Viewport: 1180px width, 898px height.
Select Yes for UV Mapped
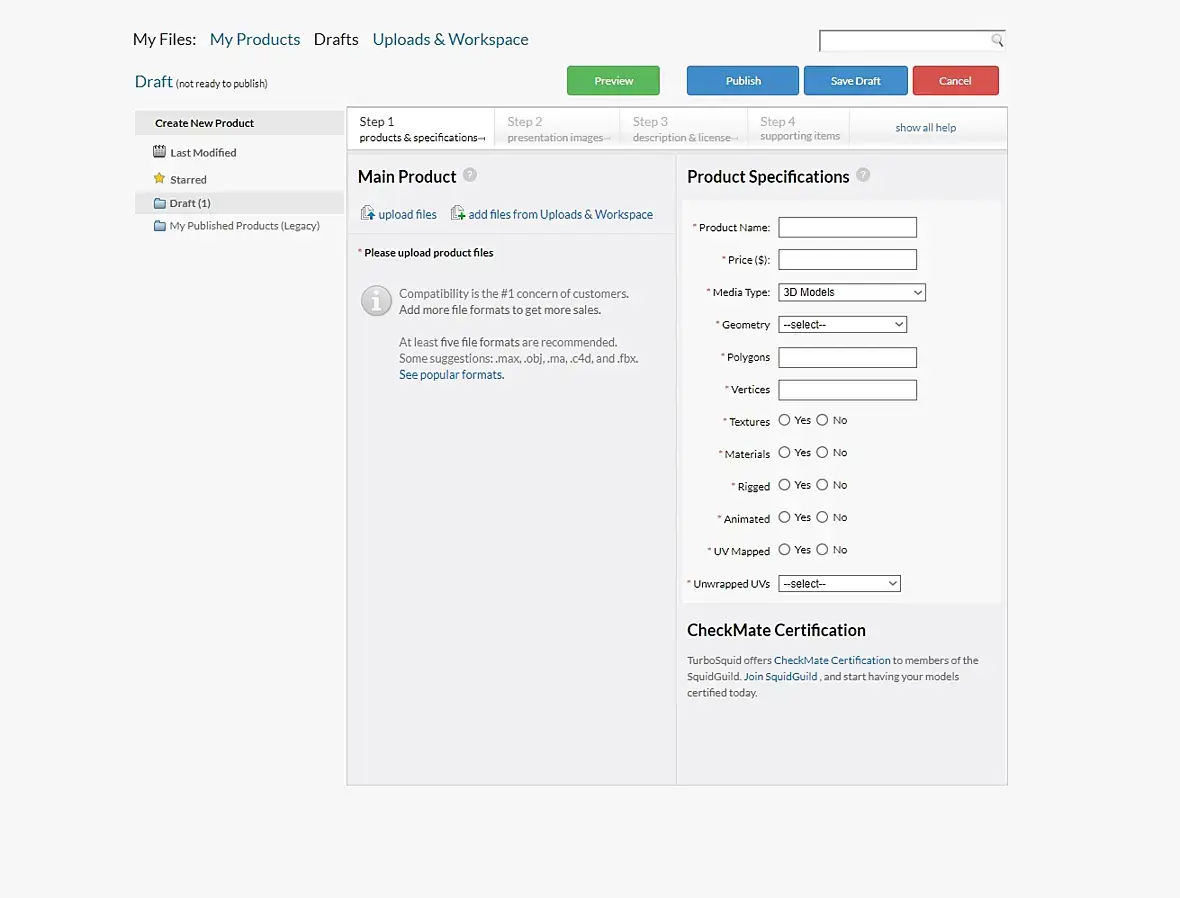coord(784,549)
